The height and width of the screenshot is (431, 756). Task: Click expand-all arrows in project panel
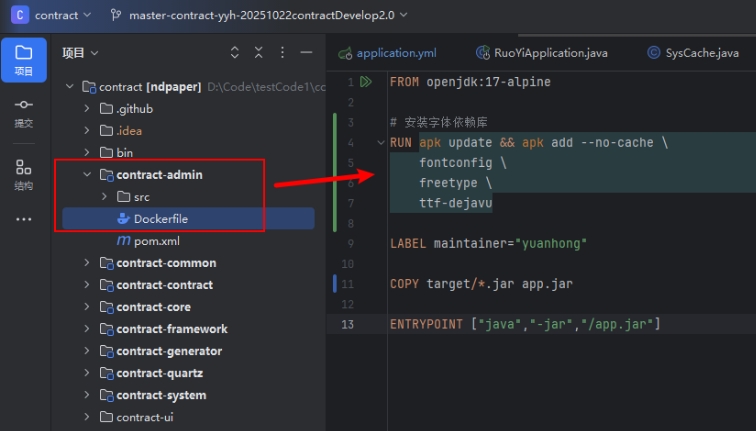(x=235, y=53)
